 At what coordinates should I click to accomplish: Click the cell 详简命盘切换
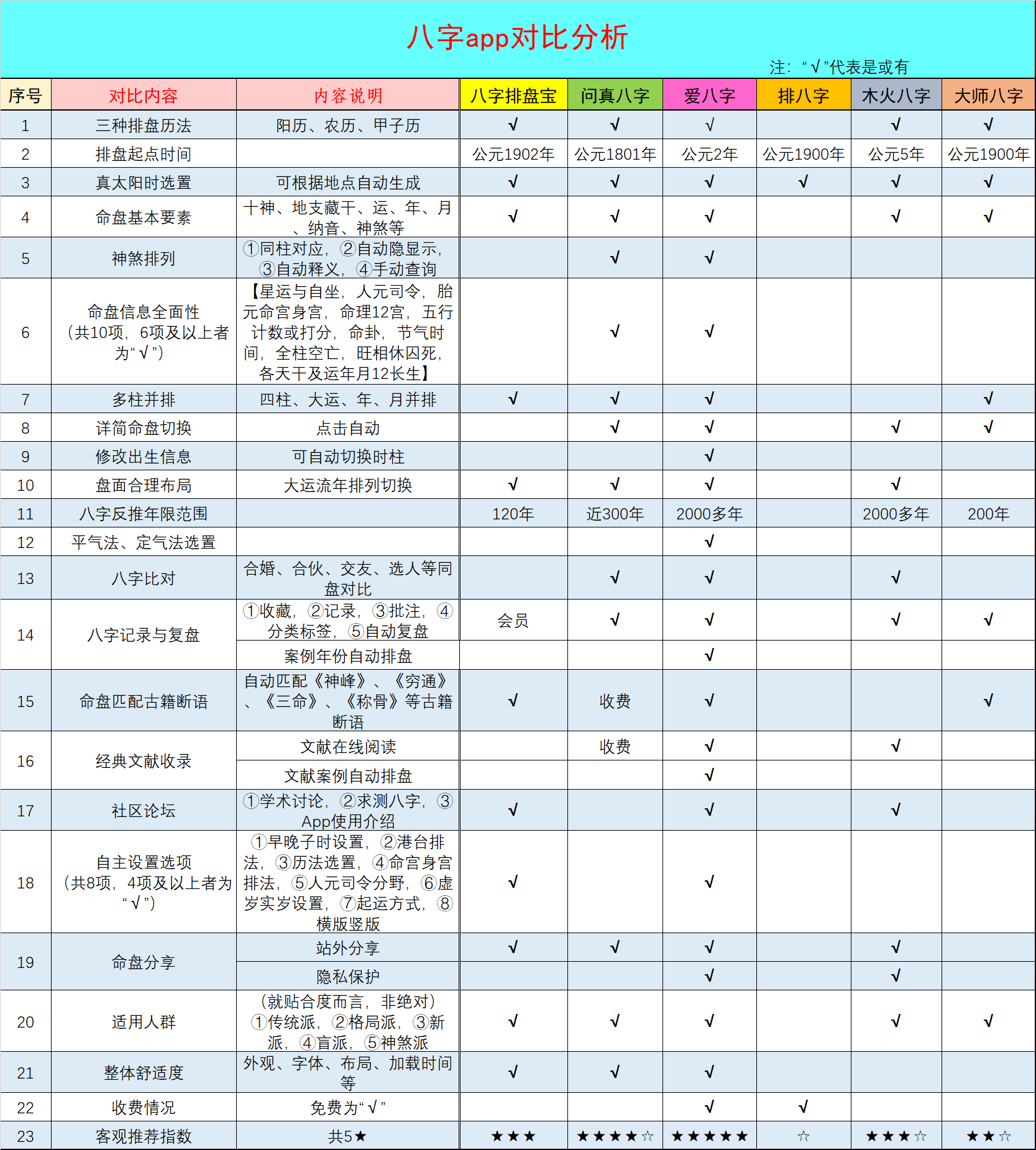(144, 427)
